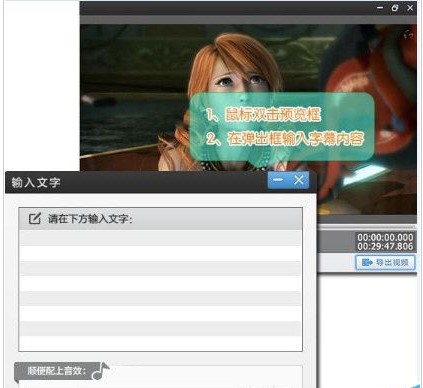This screenshot has width=423, height=388.
Task: Click the fullscreen icon on the preview
Action: [408, 34]
